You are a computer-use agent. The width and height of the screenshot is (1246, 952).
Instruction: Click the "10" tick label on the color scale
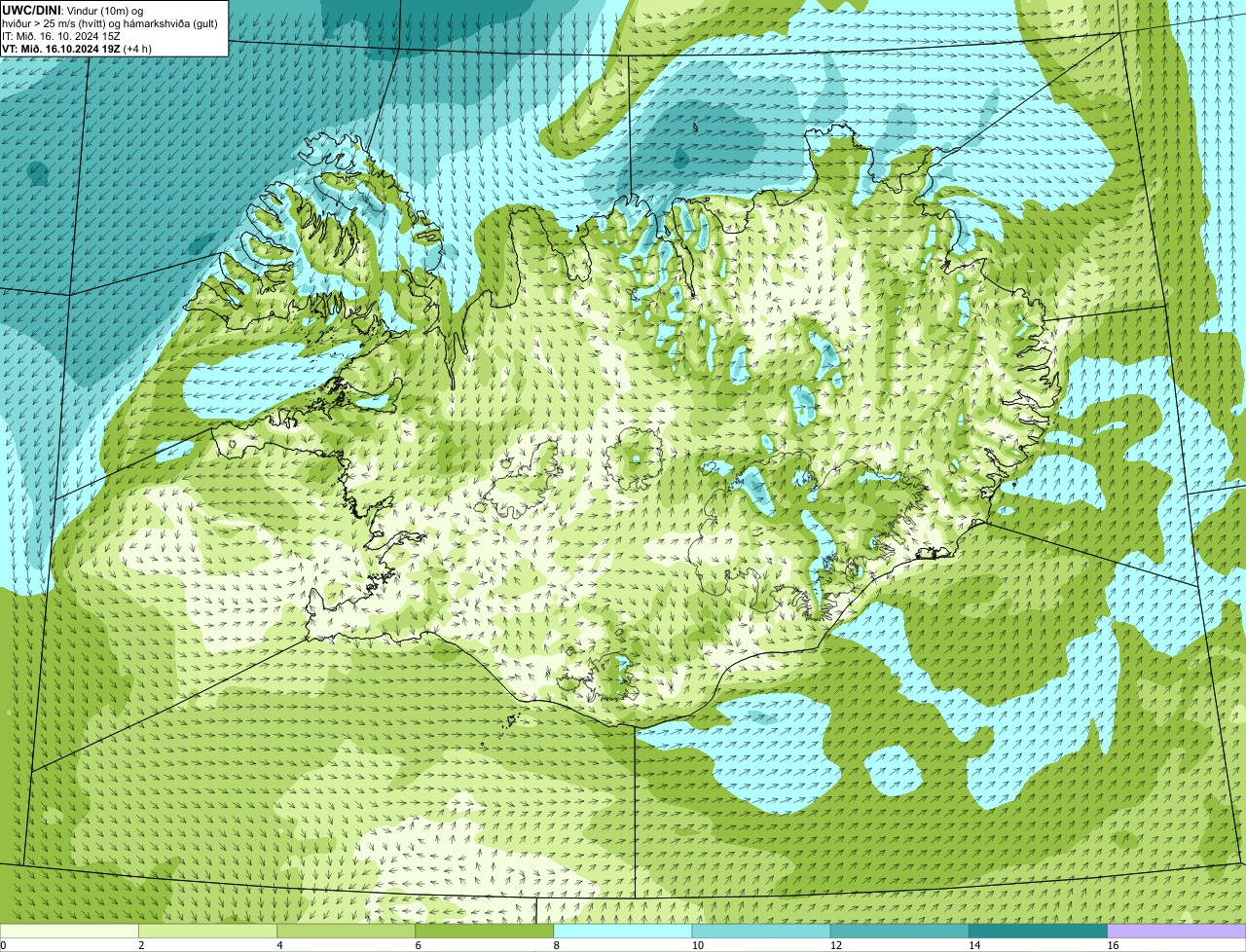click(x=698, y=945)
